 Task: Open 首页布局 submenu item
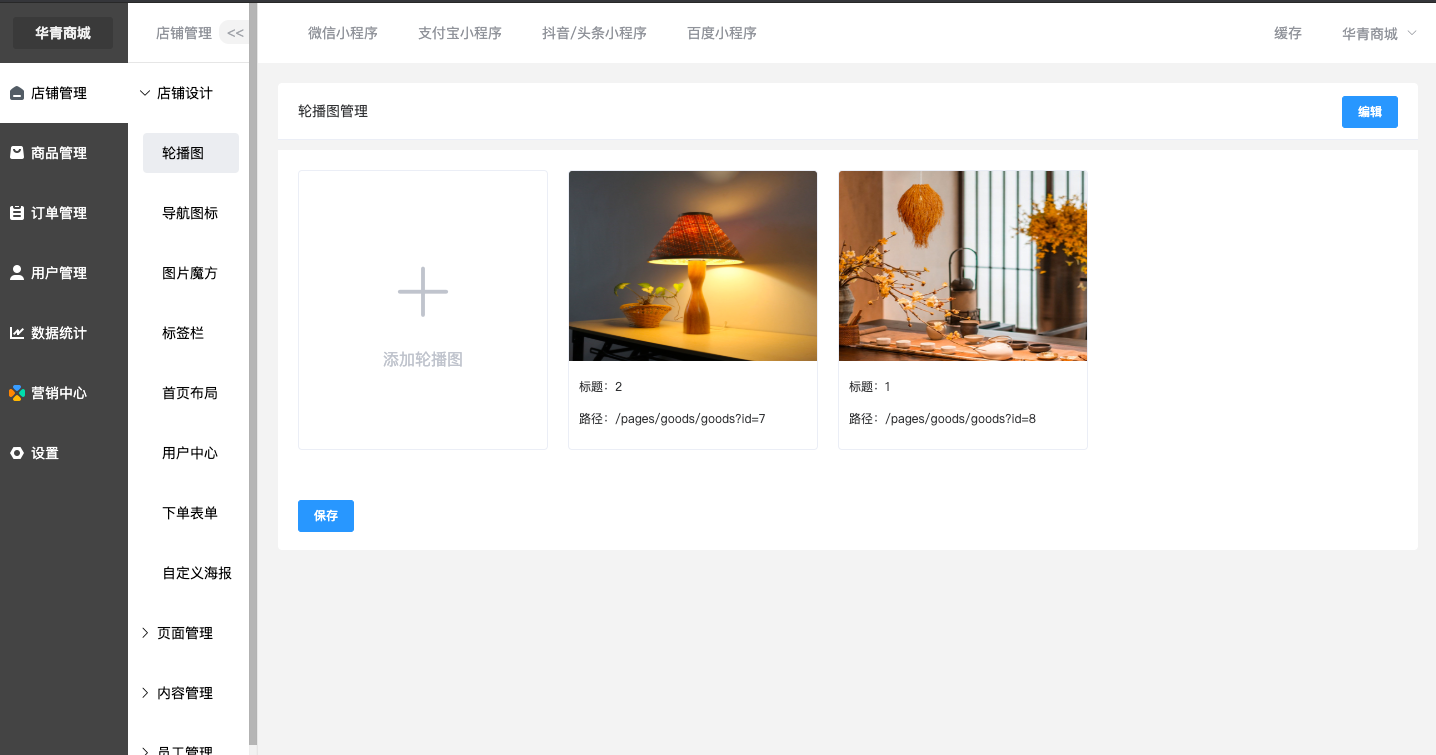click(190, 393)
